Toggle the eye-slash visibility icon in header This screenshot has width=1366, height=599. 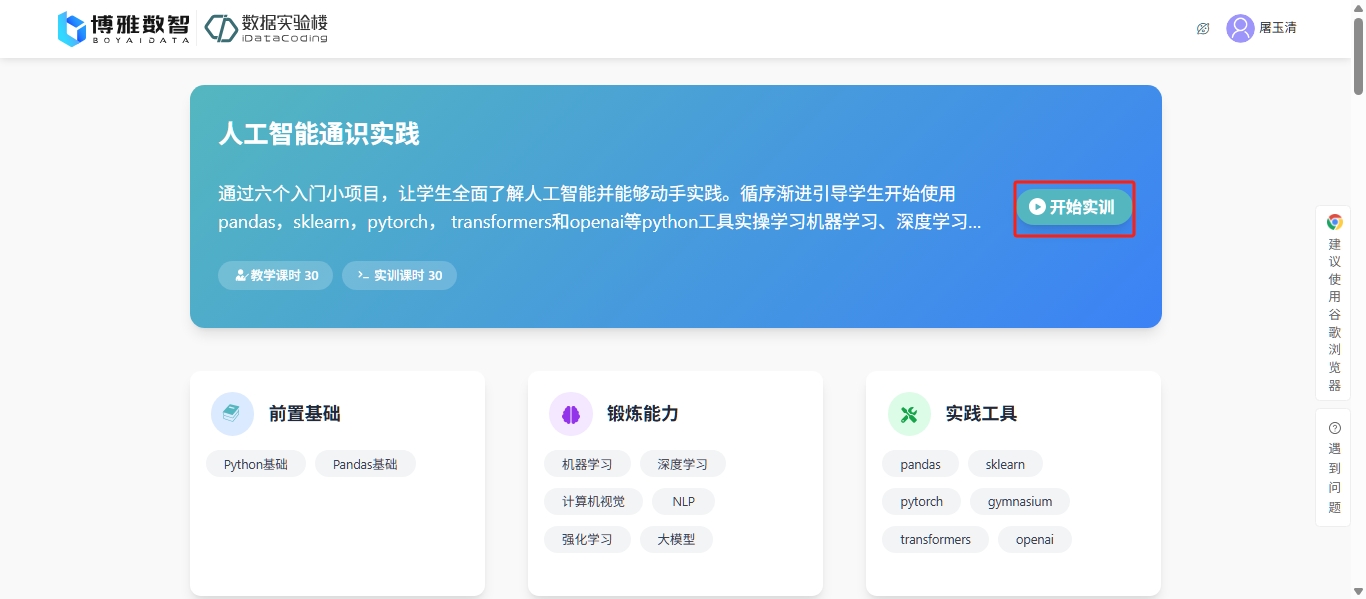coord(1203,28)
